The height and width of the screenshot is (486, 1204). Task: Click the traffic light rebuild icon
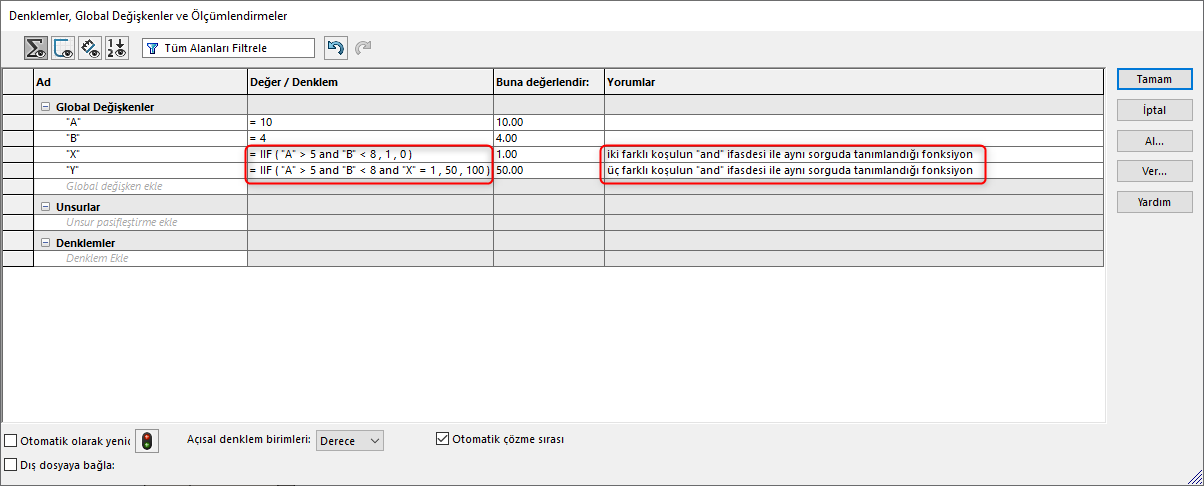pos(147,440)
